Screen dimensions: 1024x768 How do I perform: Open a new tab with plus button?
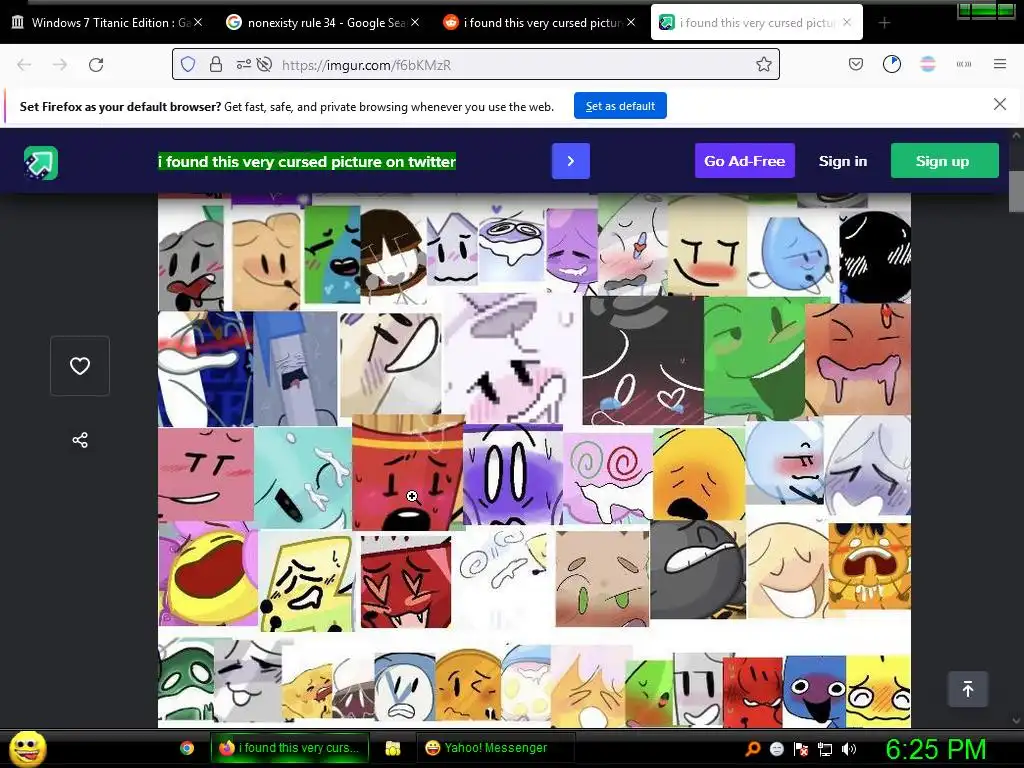(884, 23)
